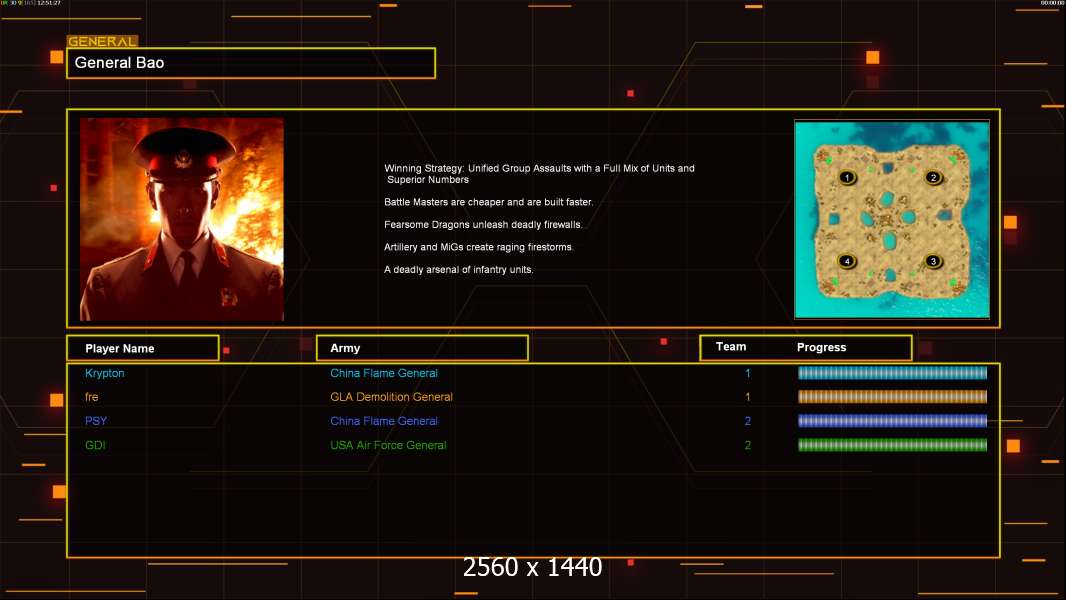Click Krypton's team number 1

pos(748,373)
